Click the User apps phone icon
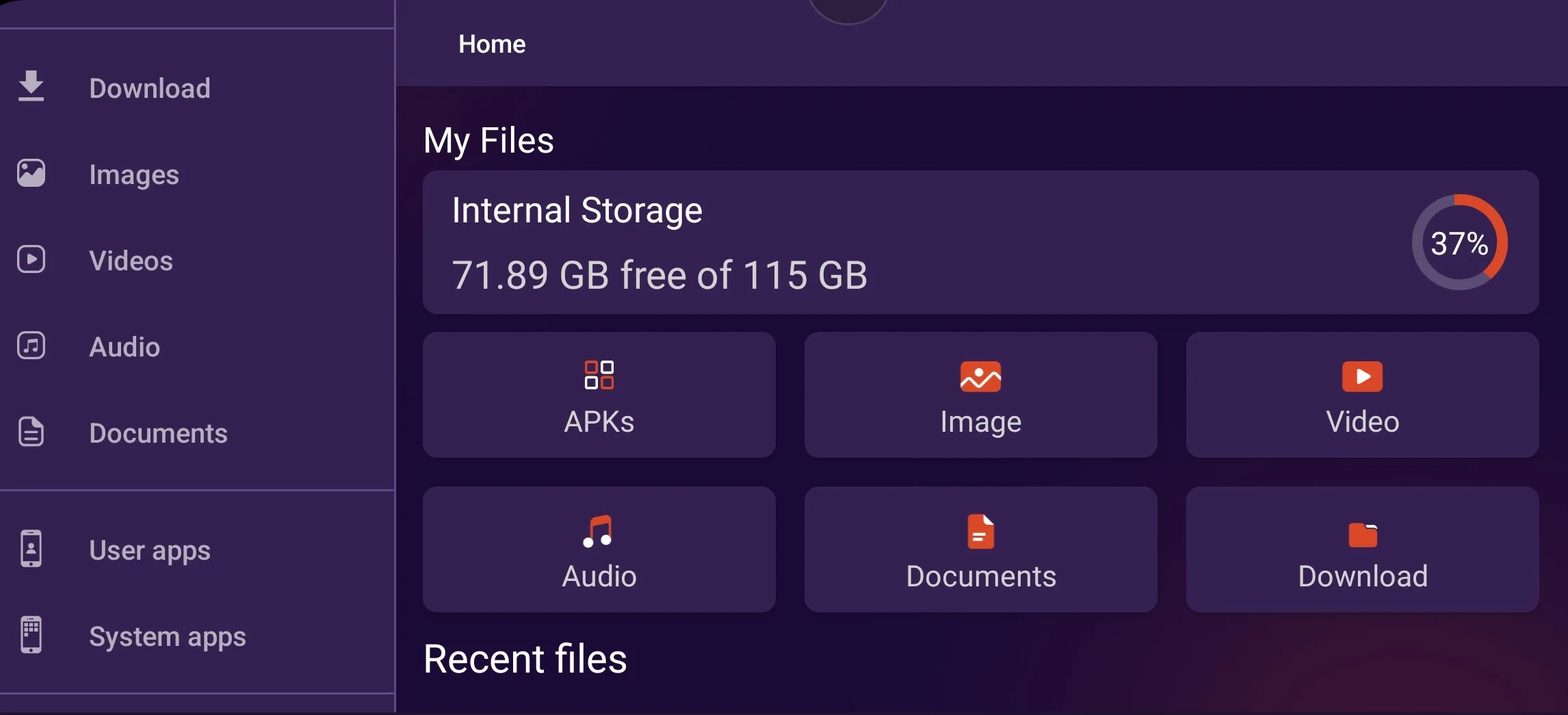Image resolution: width=1568 pixels, height=715 pixels. (x=31, y=549)
